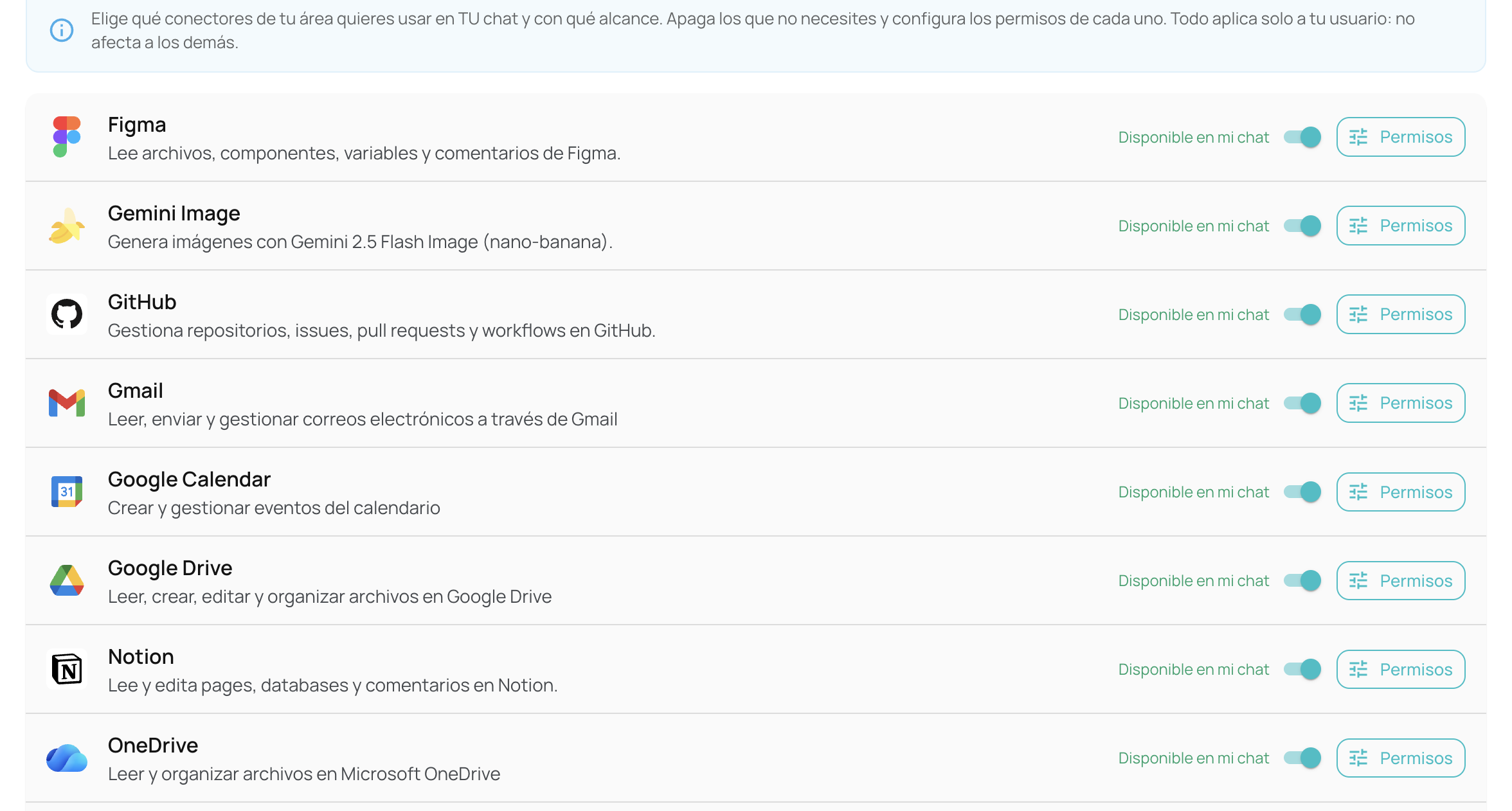Switch off the GitHub connector toggle
Screen dimensions: 1512x811
tap(1302, 314)
